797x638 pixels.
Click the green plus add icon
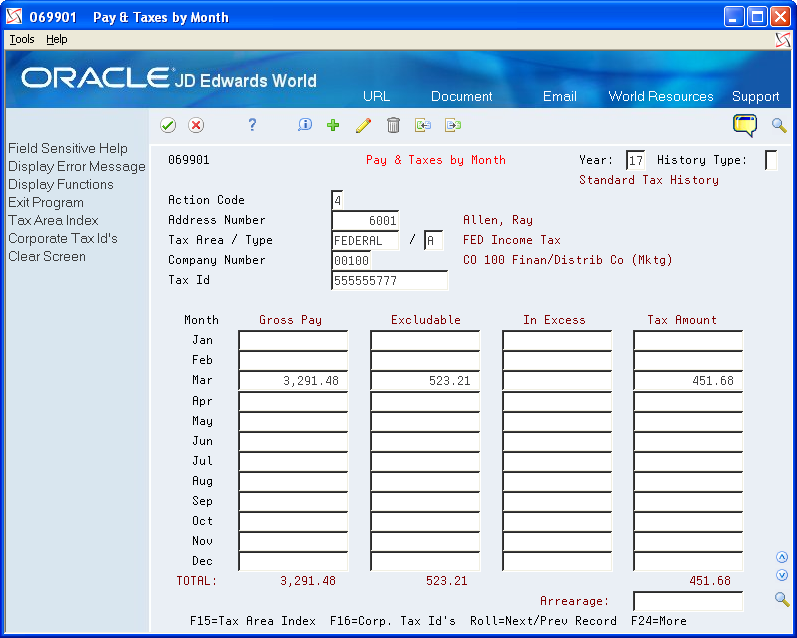[333, 125]
